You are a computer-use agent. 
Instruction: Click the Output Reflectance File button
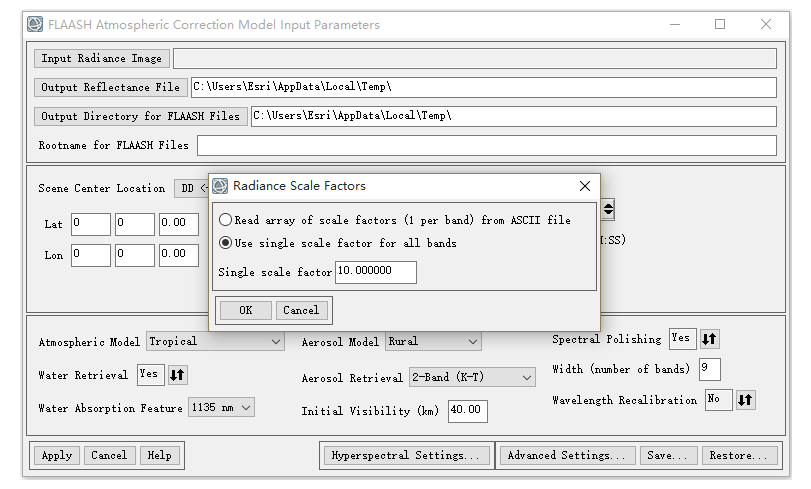click(110, 87)
